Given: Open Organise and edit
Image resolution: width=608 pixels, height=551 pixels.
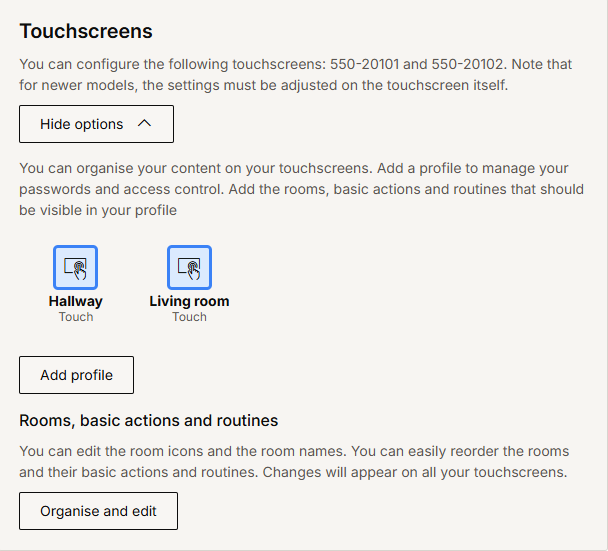Looking at the screenshot, I should (x=98, y=511).
